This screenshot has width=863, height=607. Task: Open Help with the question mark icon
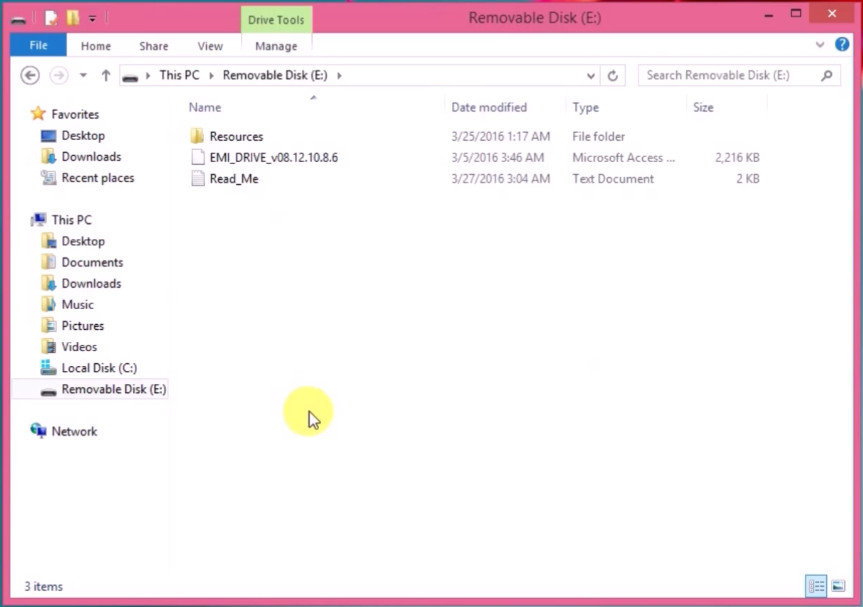(842, 44)
